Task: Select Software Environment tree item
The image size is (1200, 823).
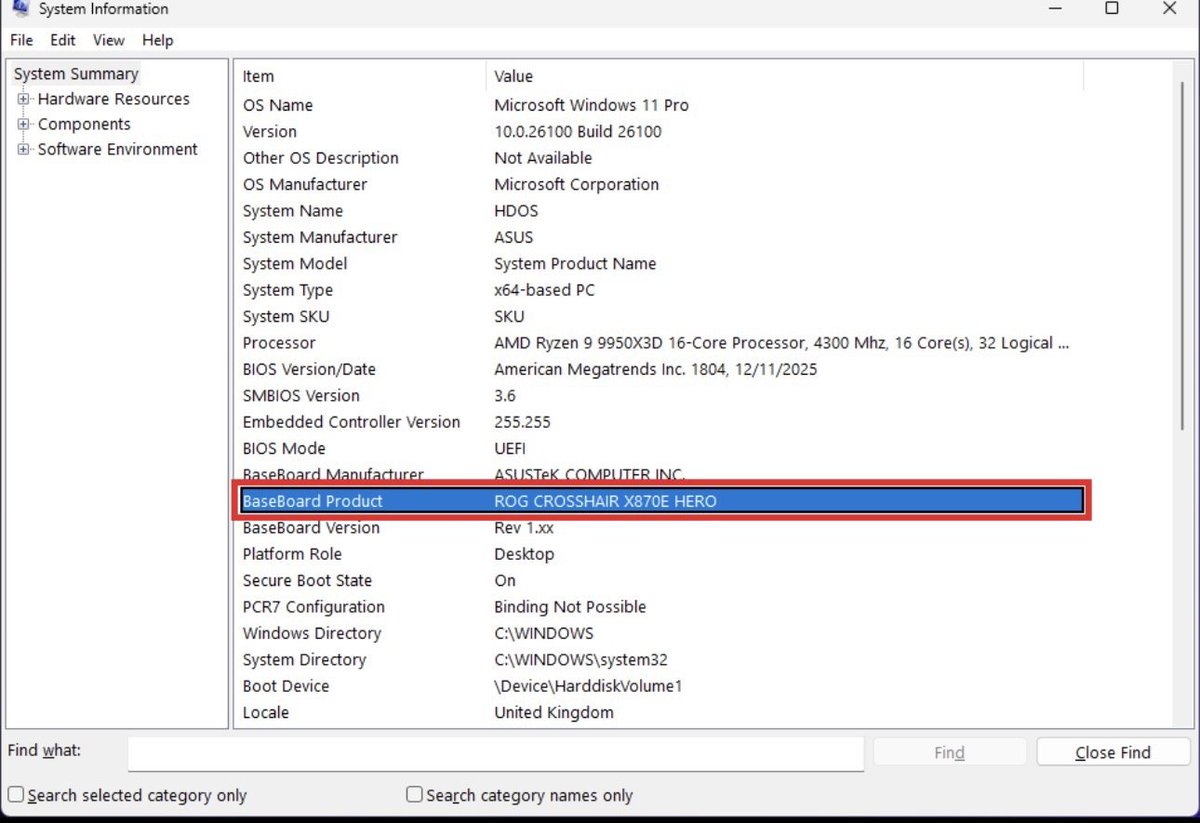Action: click(x=117, y=149)
